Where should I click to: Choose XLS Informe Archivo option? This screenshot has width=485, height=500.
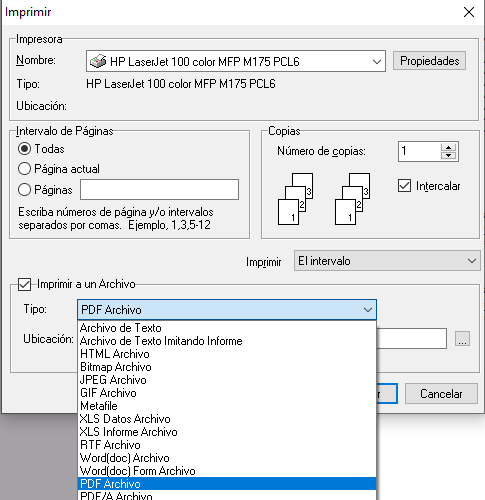[x=227, y=432]
